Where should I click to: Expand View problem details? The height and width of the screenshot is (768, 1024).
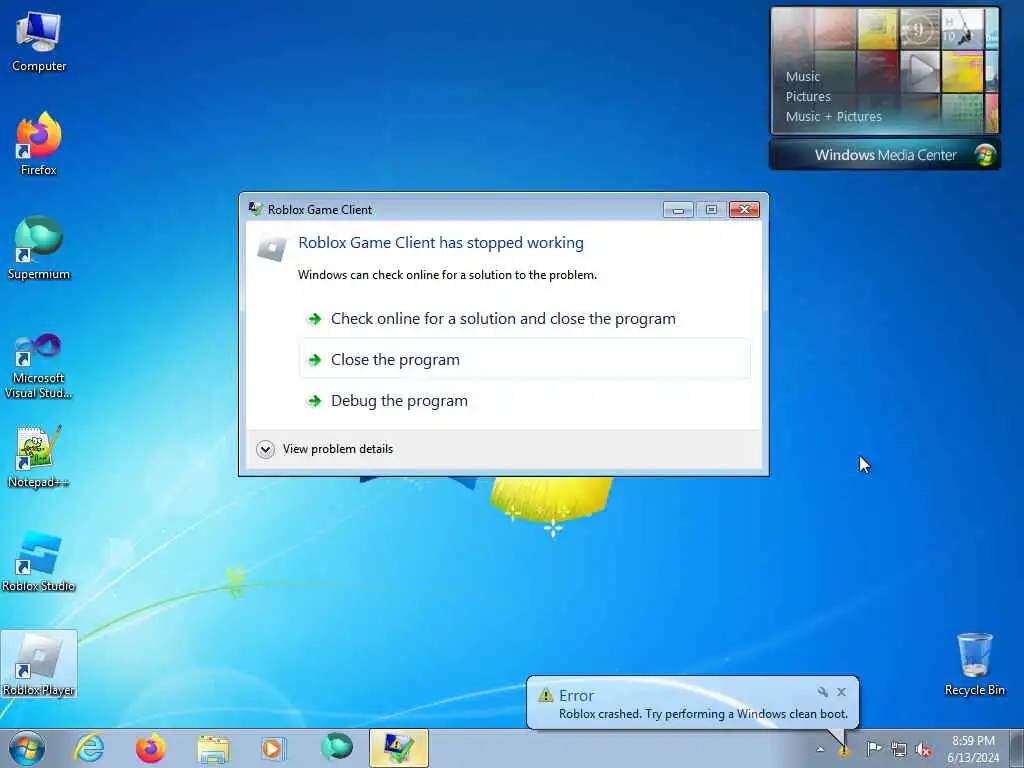(x=325, y=449)
